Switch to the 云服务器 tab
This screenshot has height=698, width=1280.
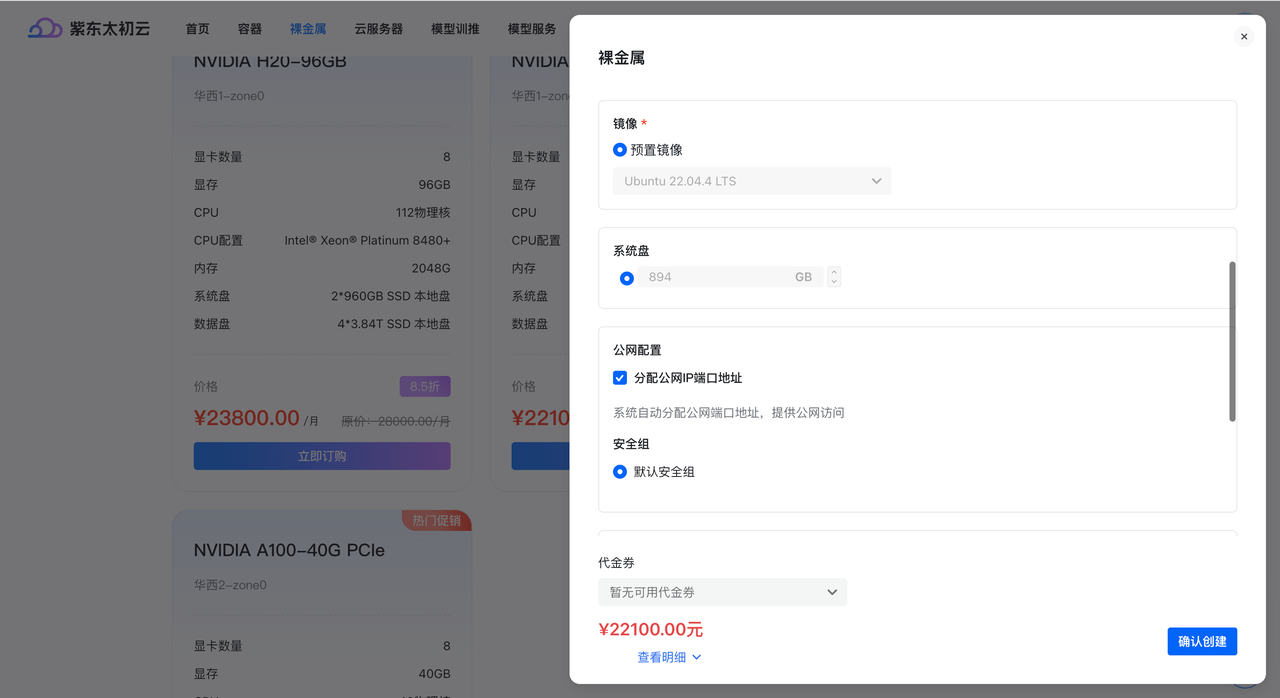click(377, 28)
